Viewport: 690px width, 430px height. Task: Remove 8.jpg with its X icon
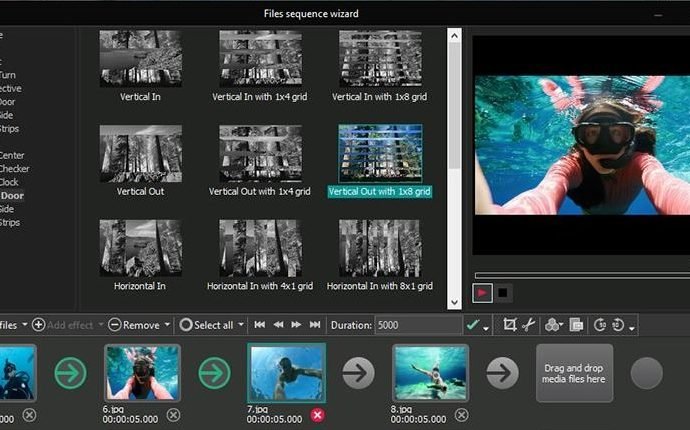(462, 415)
